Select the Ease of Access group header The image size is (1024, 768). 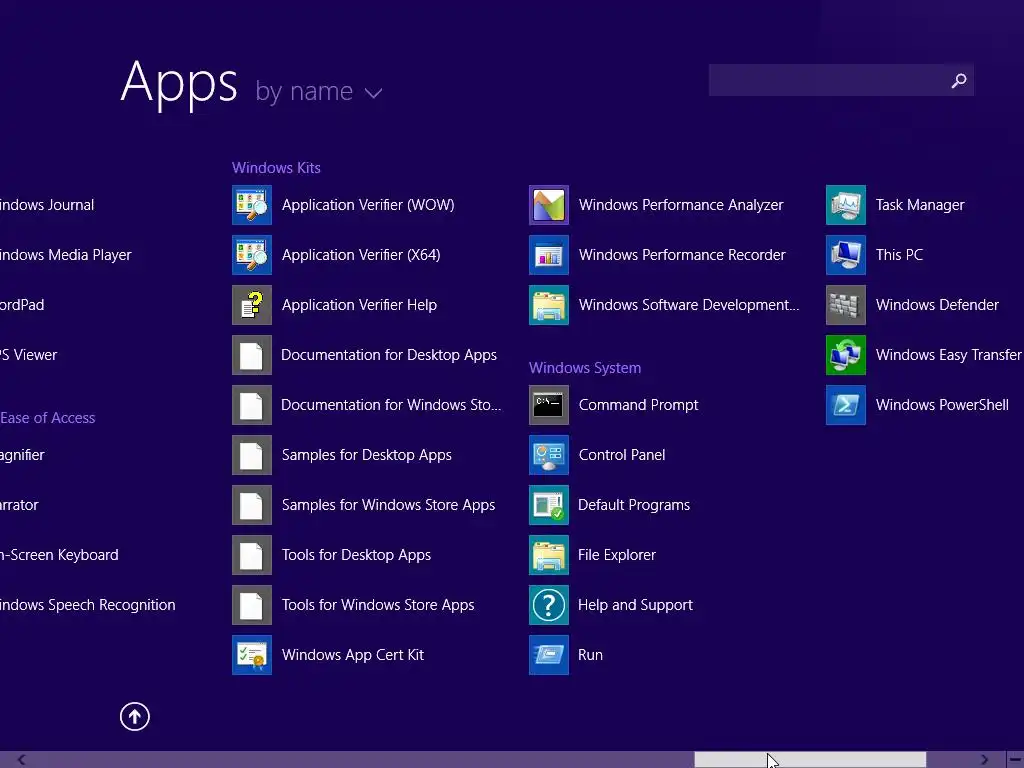click(x=48, y=418)
